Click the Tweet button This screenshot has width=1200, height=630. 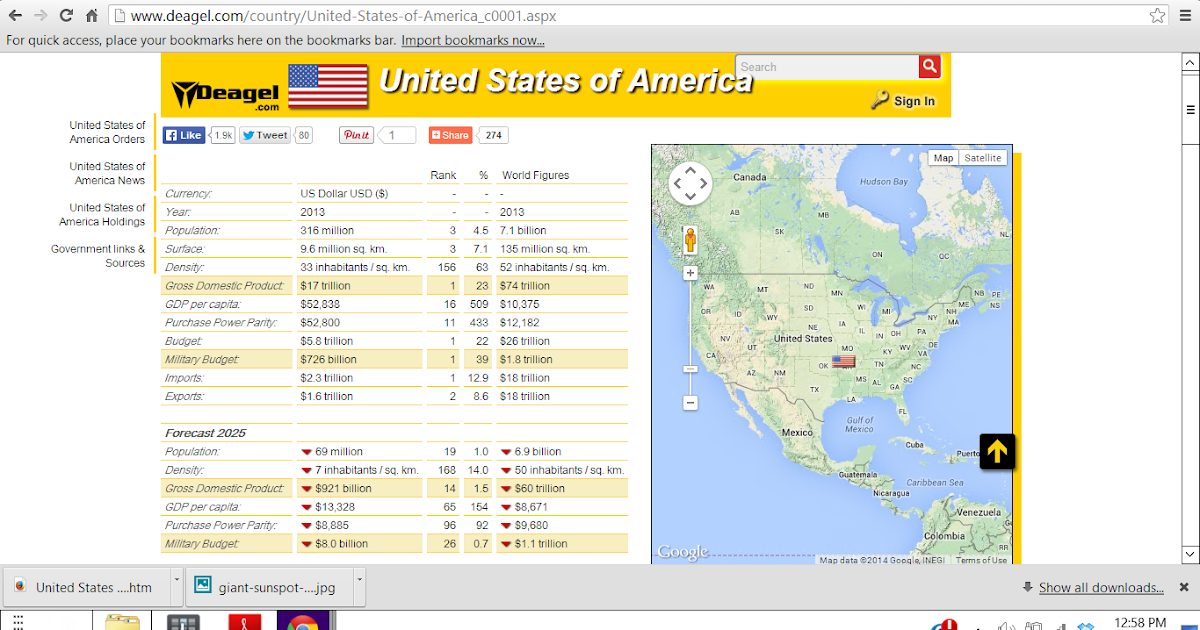pos(265,135)
